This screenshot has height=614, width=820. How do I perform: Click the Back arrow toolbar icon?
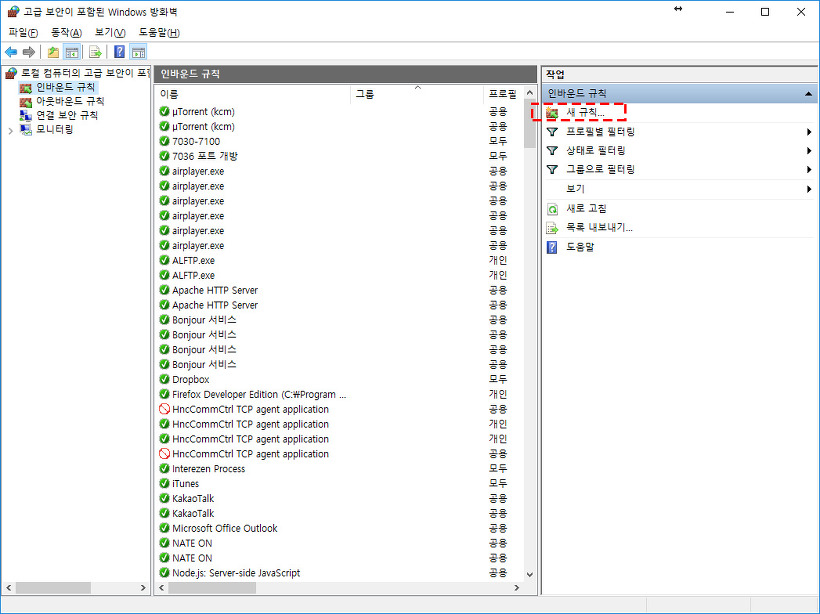tap(11, 52)
